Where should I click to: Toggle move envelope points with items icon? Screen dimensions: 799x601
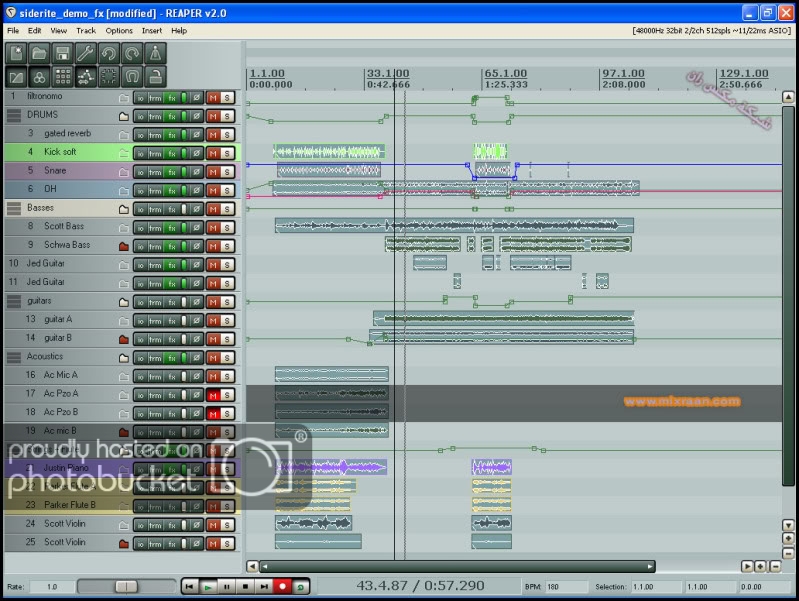86,76
